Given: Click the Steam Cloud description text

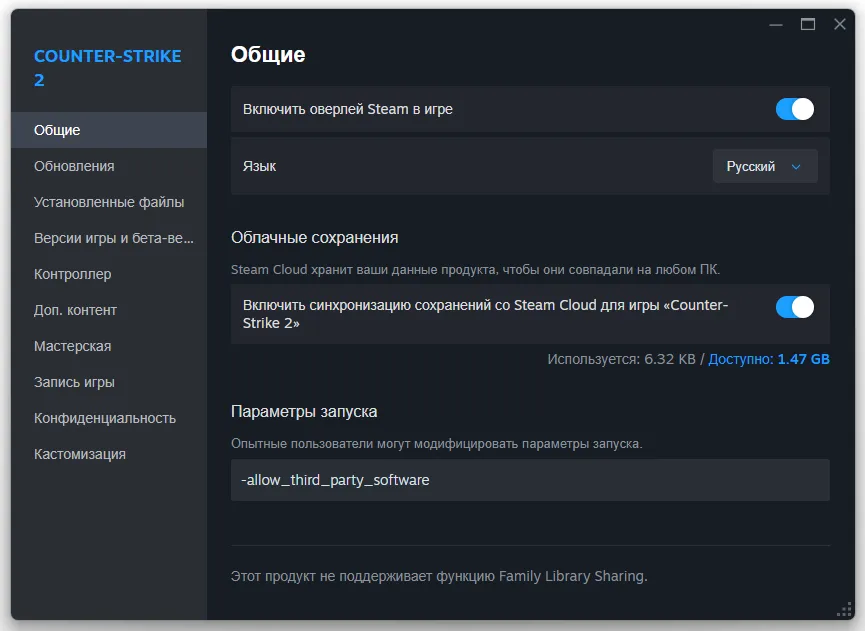Looking at the screenshot, I should tap(476, 270).
